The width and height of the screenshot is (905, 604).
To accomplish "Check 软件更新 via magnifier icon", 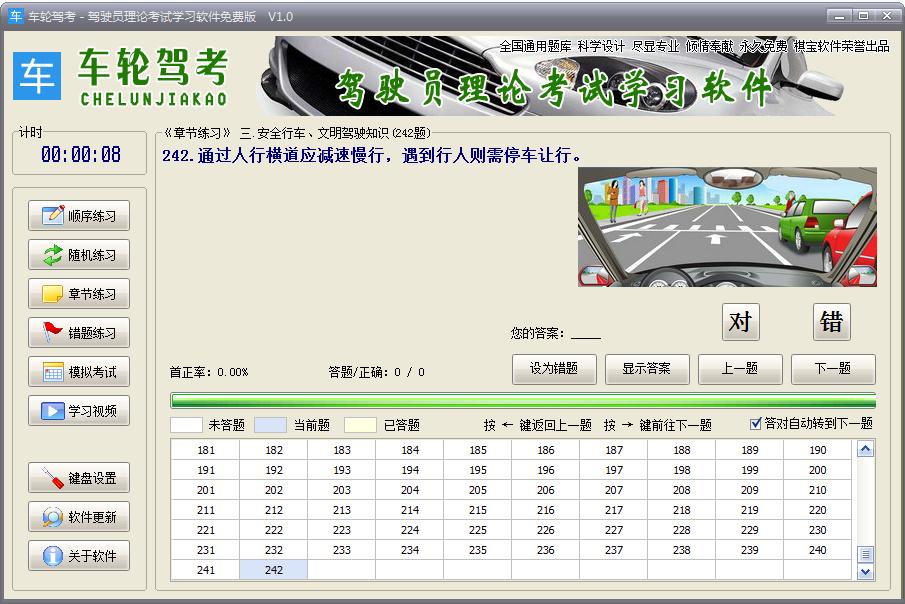I will [52, 517].
